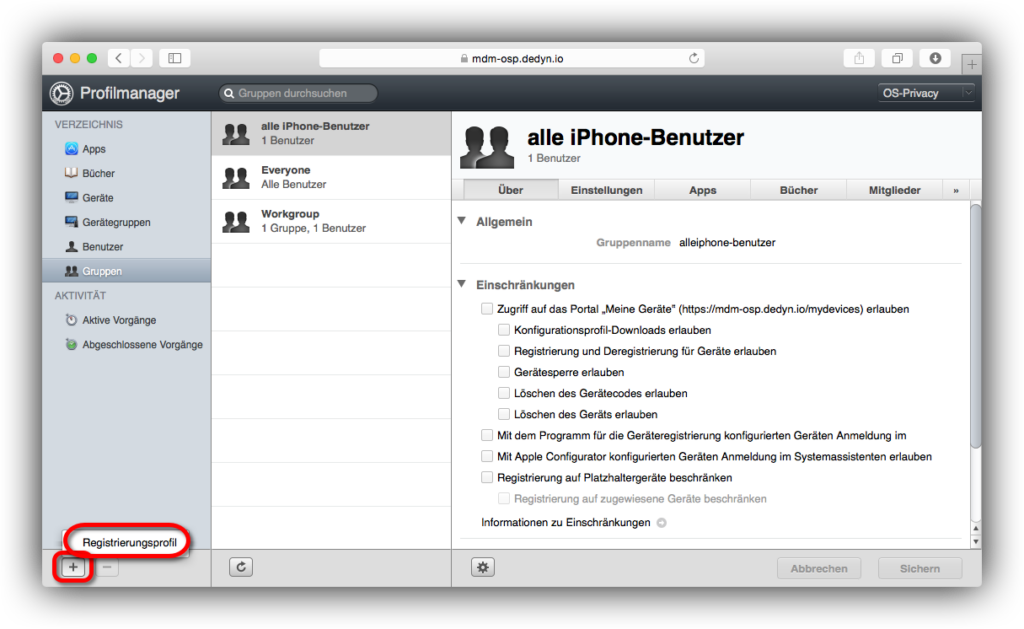The height and width of the screenshot is (629, 1024).
Task: Open Gerätegruppen in the sidebar
Action: 108,222
